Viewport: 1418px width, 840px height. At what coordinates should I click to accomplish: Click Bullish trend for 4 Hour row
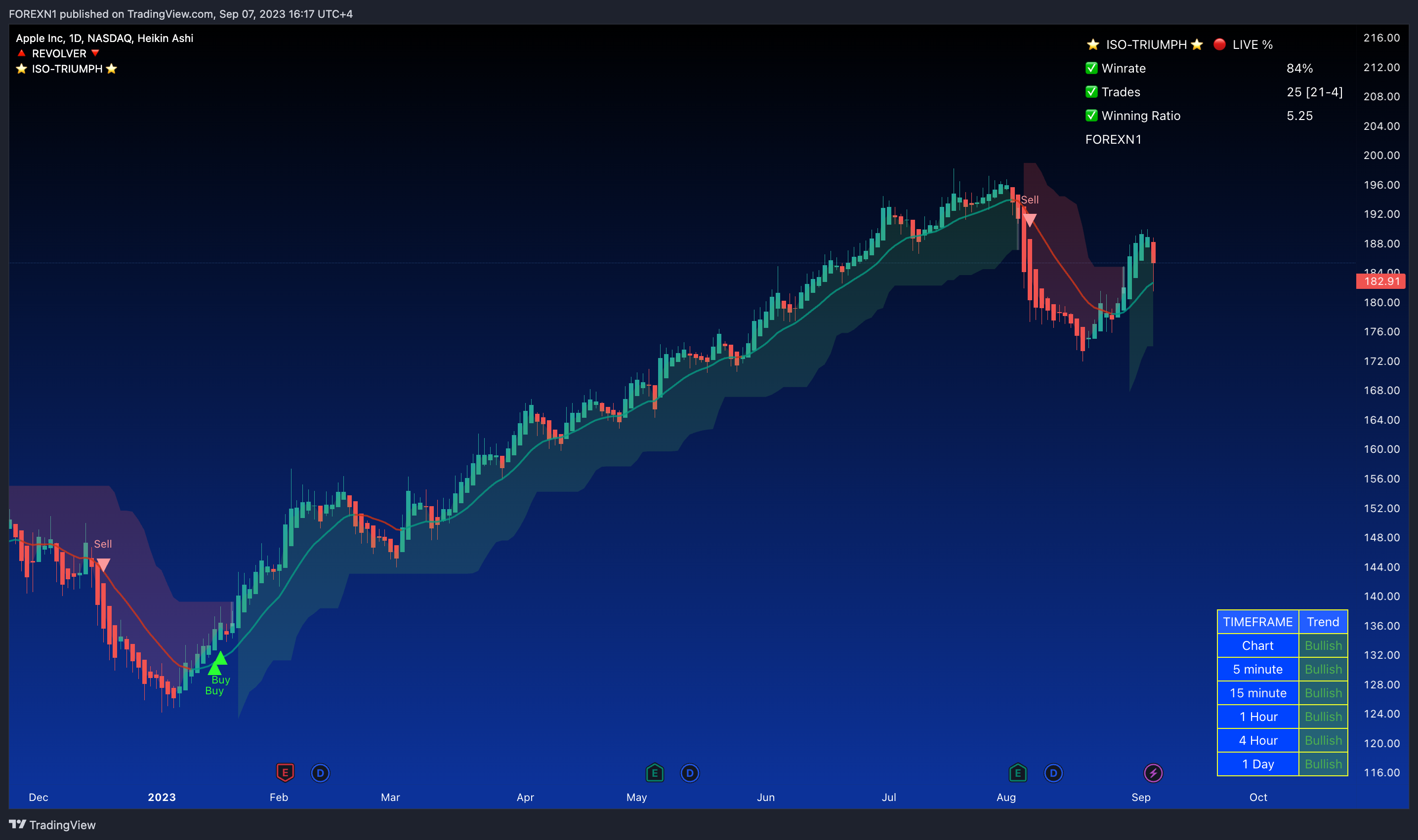(x=1323, y=740)
